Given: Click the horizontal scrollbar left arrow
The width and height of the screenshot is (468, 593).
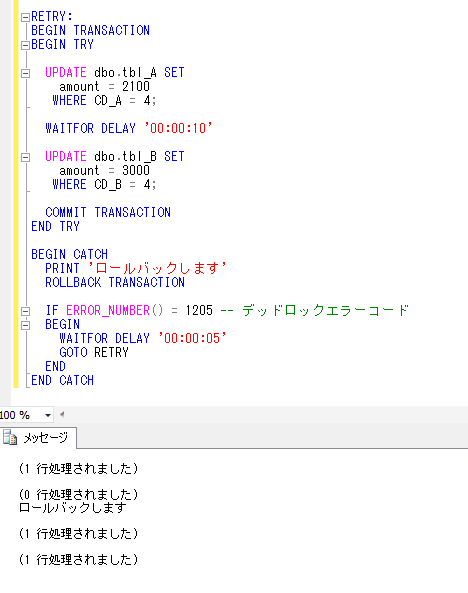Looking at the screenshot, I should pyautogui.click(x=62, y=414).
